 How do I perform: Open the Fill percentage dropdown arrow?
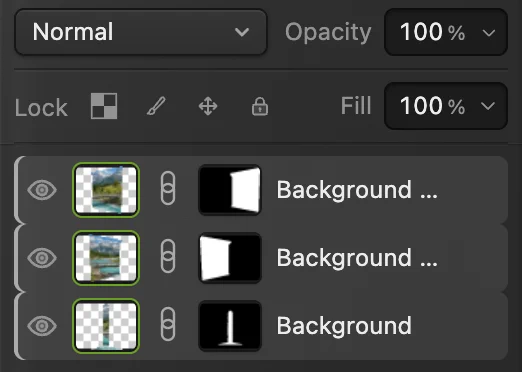pyautogui.click(x=488, y=106)
